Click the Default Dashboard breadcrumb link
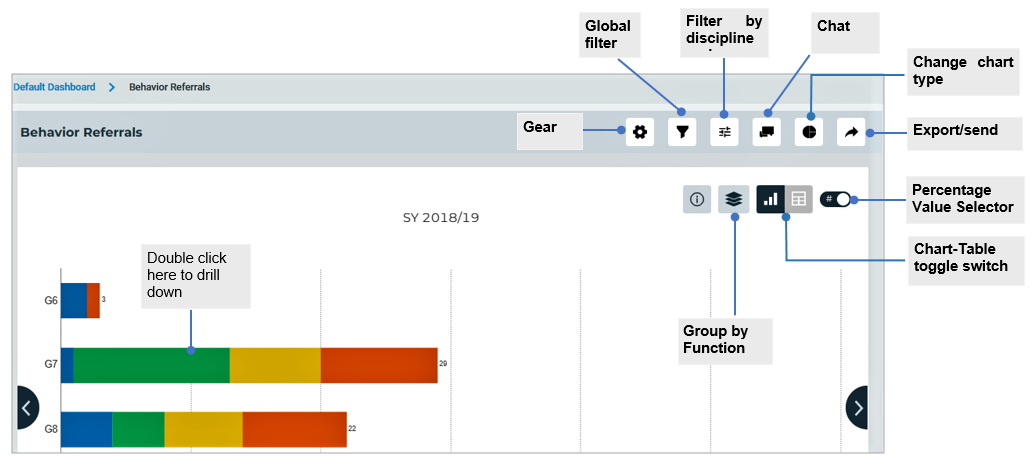 [54, 87]
